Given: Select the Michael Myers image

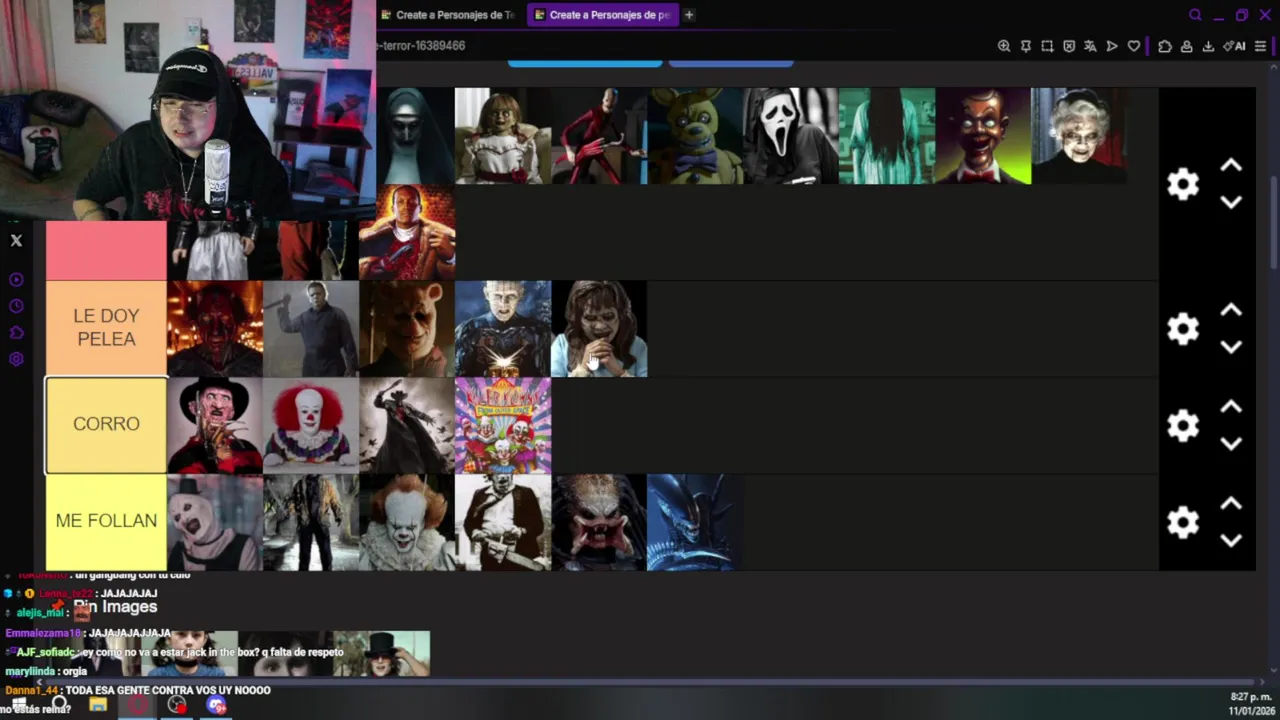Looking at the screenshot, I should 311,329.
